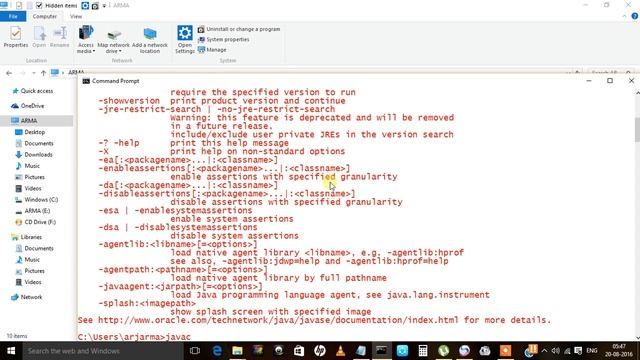Screen dimensions: 640x360
Task: Click the quick access properties gear icon
Action: (85, 5)
